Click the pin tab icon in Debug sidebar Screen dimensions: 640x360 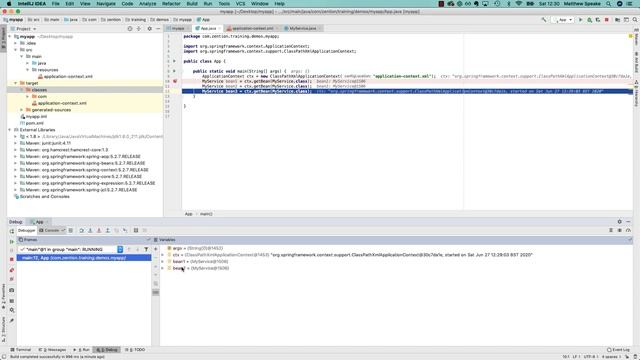[x=12, y=321]
